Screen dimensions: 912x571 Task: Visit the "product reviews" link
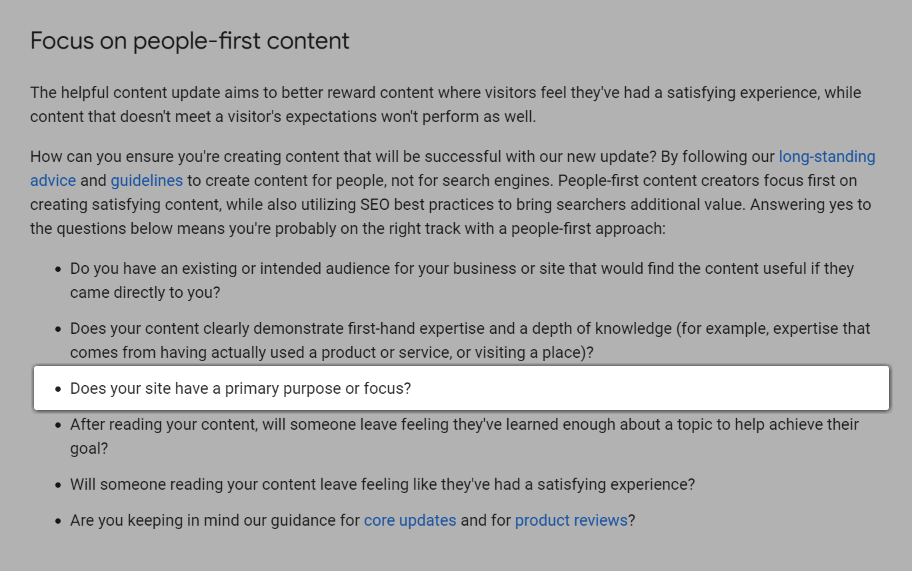tap(571, 520)
